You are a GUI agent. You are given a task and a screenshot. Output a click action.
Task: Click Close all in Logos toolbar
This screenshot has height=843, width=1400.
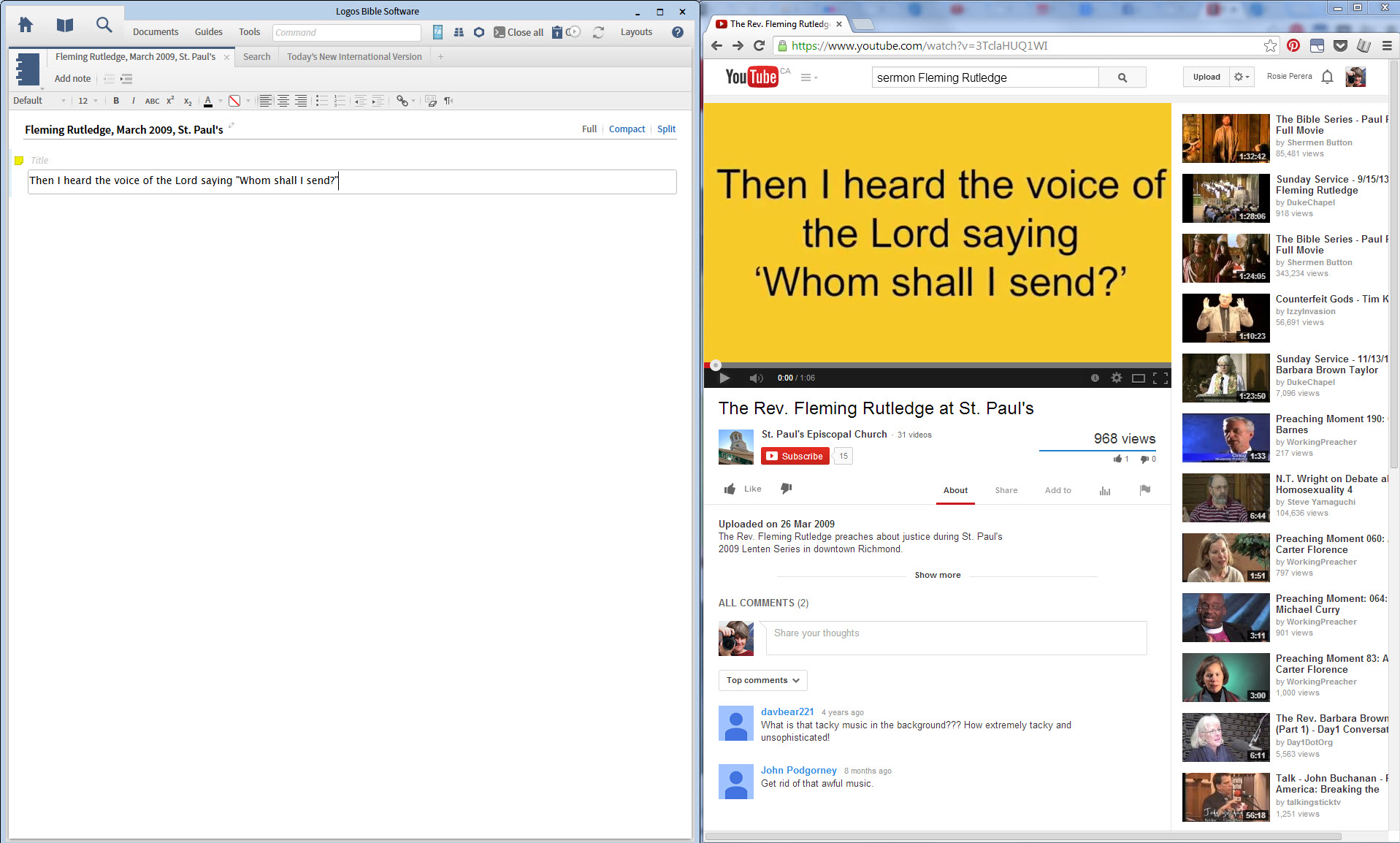519,32
